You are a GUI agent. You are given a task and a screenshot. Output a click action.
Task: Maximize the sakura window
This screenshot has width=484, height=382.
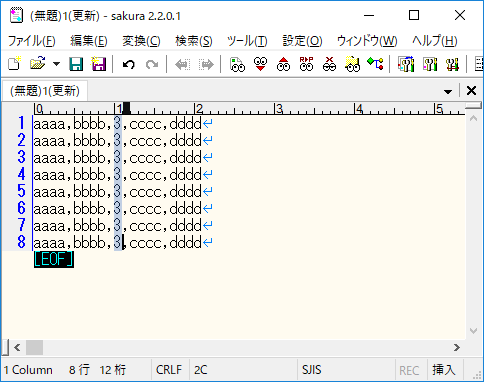pos(414,15)
